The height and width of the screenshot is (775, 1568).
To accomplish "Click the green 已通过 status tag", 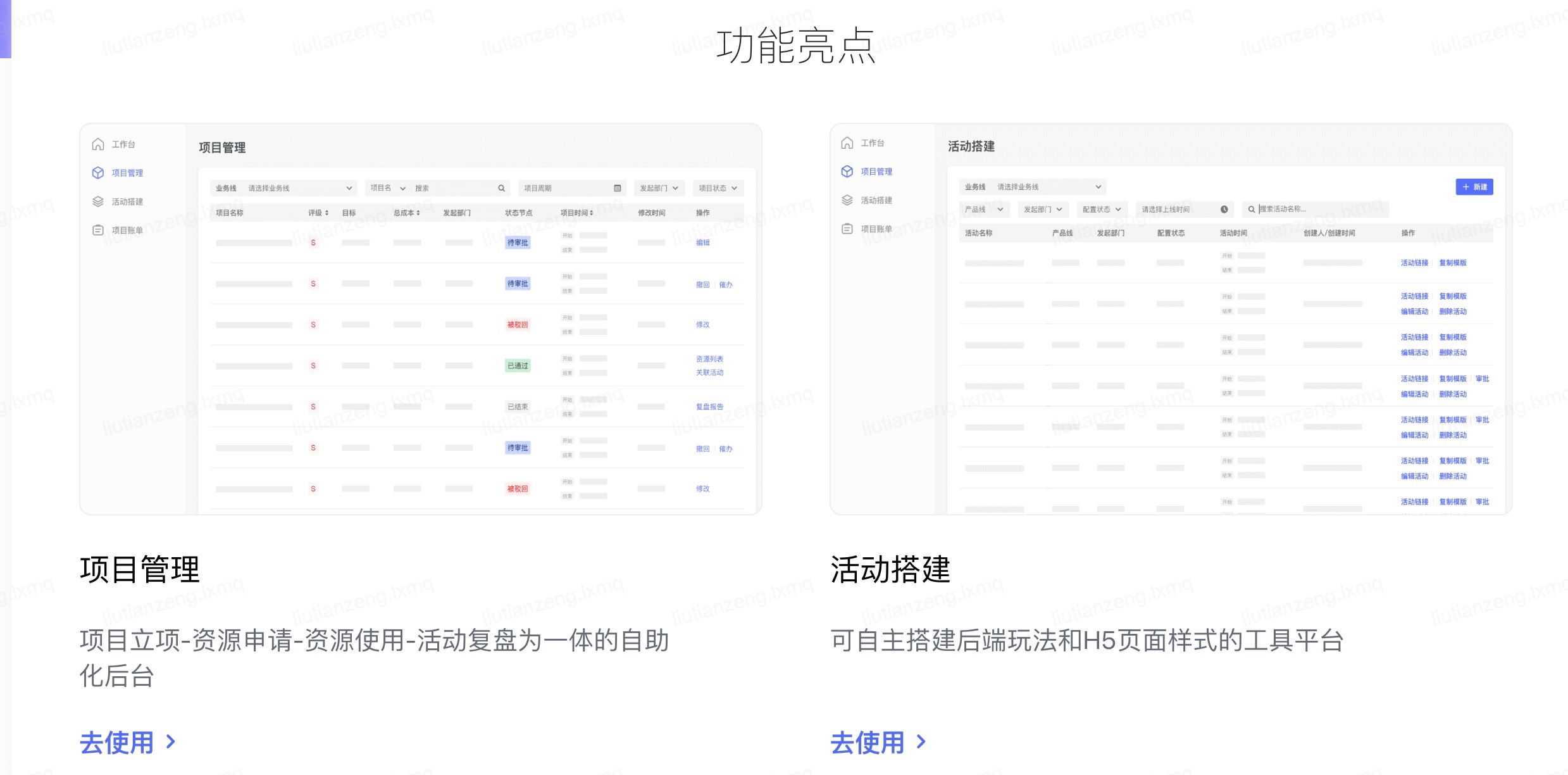I will [518, 365].
